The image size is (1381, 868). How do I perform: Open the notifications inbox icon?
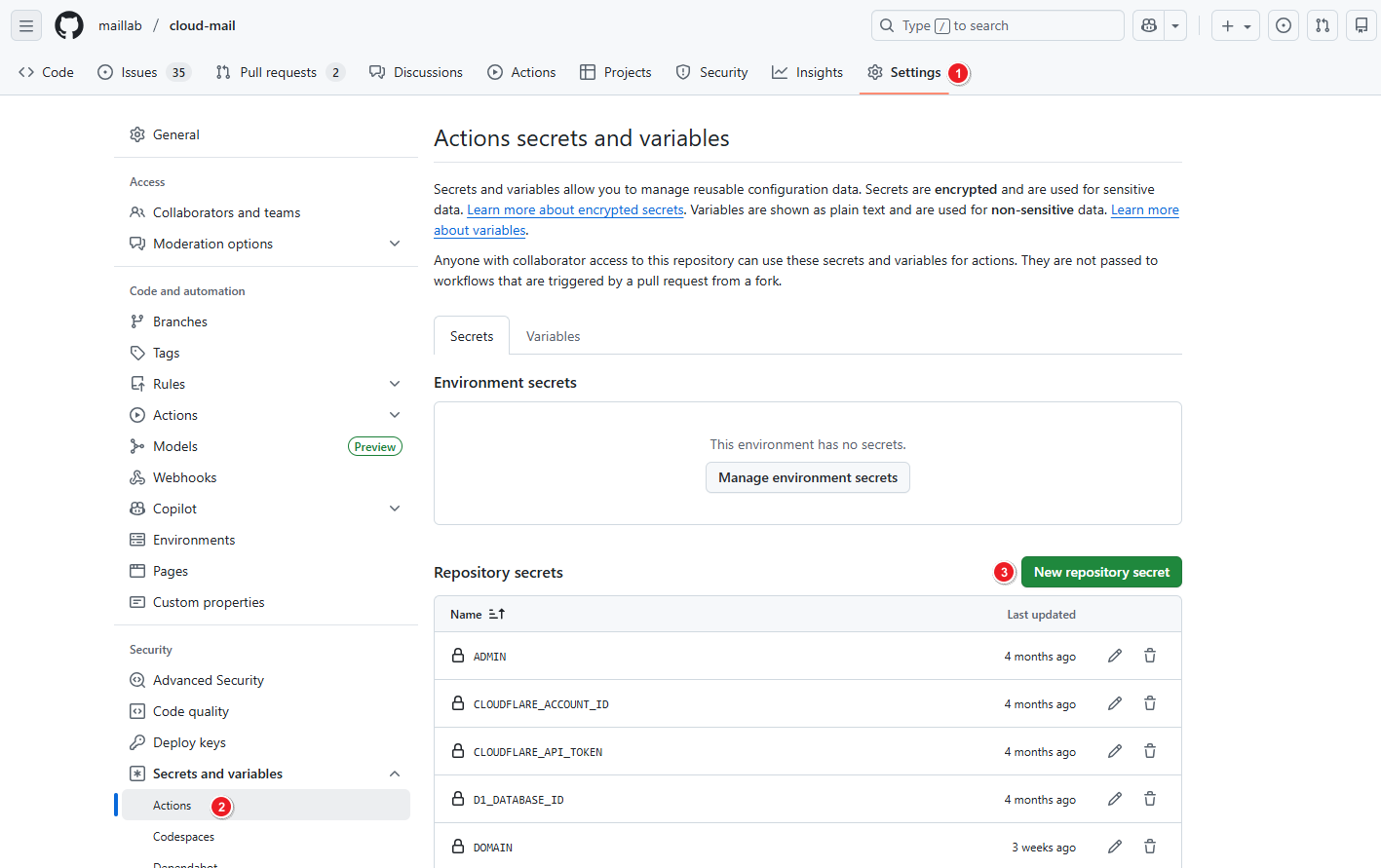point(1362,26)
